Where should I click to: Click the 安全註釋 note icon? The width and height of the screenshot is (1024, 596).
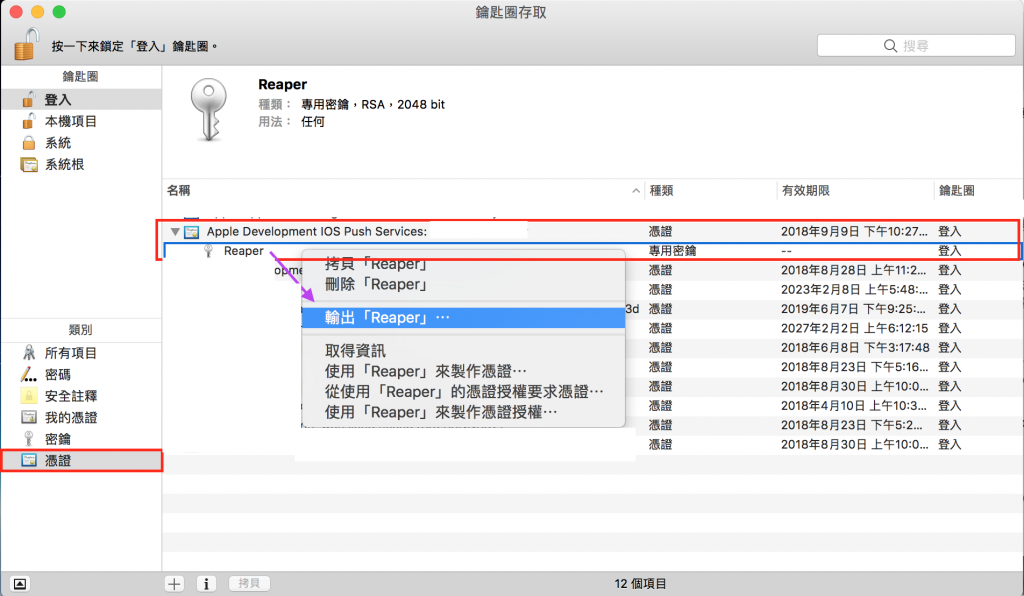(x=29, y=396)
